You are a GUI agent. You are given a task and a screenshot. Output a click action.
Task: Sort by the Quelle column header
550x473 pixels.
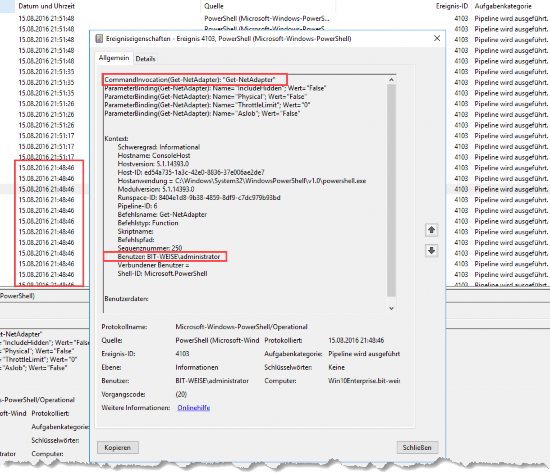tap(214, 6)
